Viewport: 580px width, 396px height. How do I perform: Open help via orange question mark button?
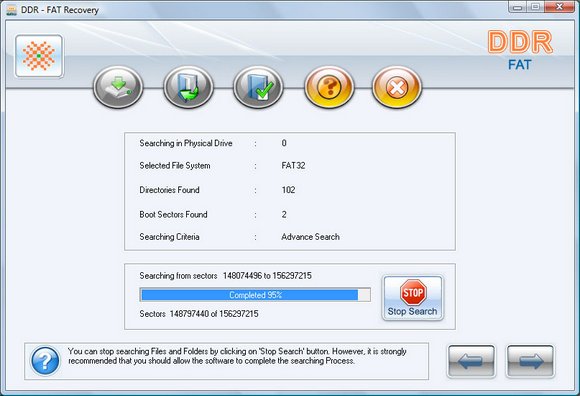coord(329,87)
